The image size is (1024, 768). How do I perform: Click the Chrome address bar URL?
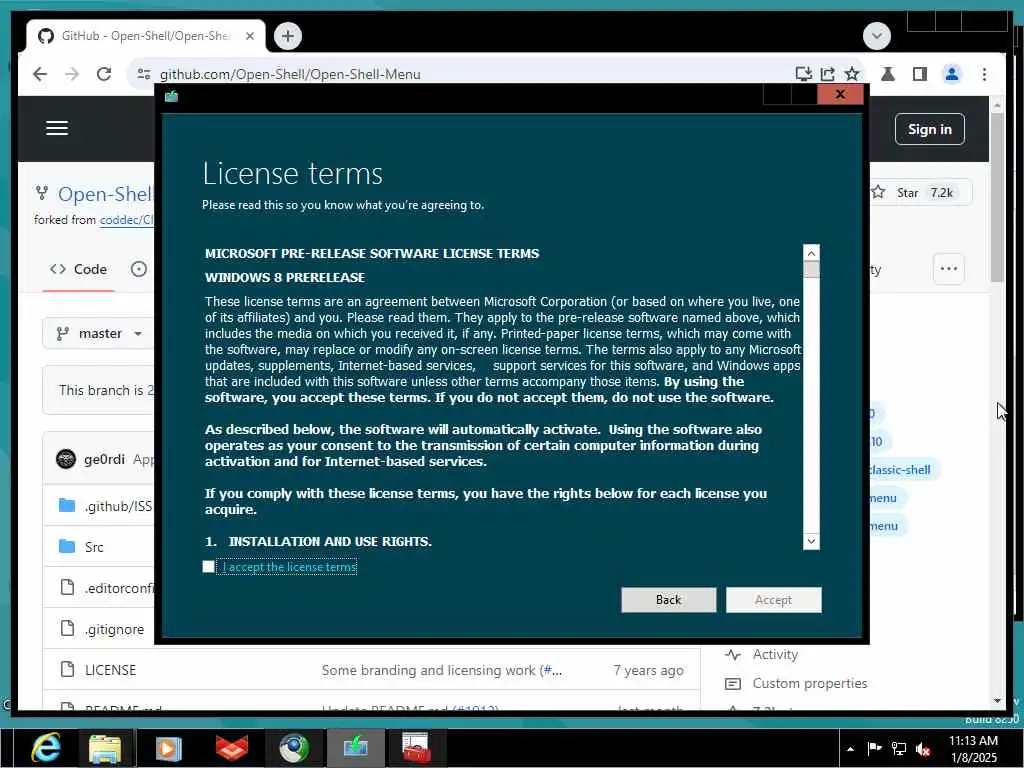[x=290, y=74]
